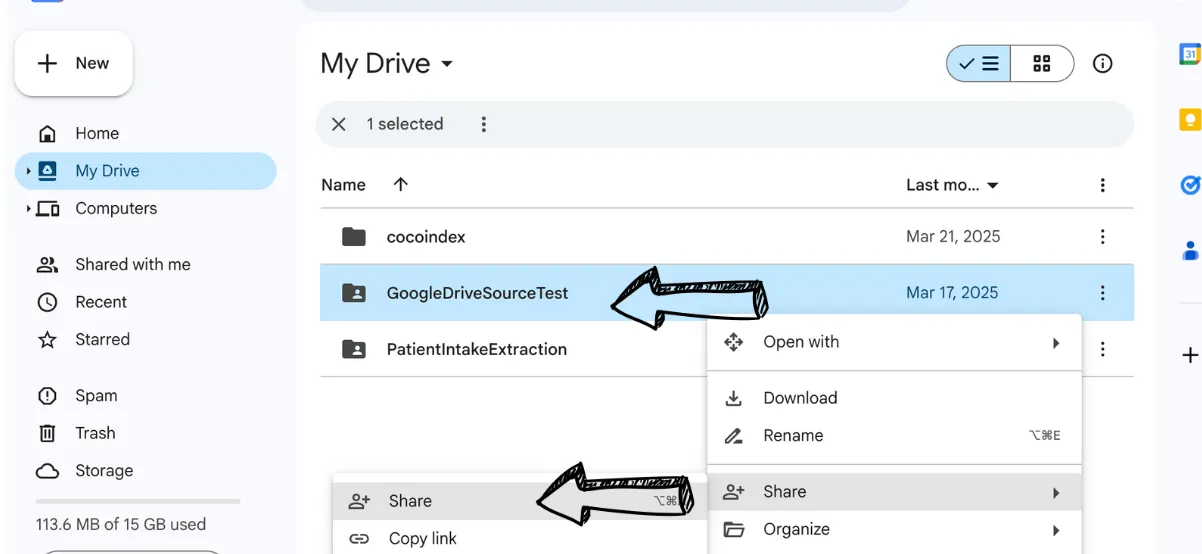Screen dimensions: 1202x554
Task: Open column header more options icon
Action: coord(1102,185)
